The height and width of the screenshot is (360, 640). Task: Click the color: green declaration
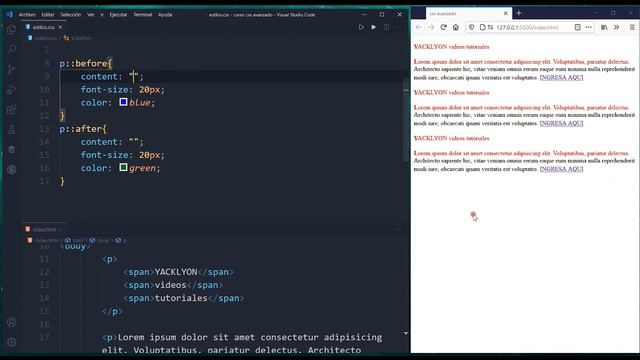pyautogui.click(x=120, y=168)
